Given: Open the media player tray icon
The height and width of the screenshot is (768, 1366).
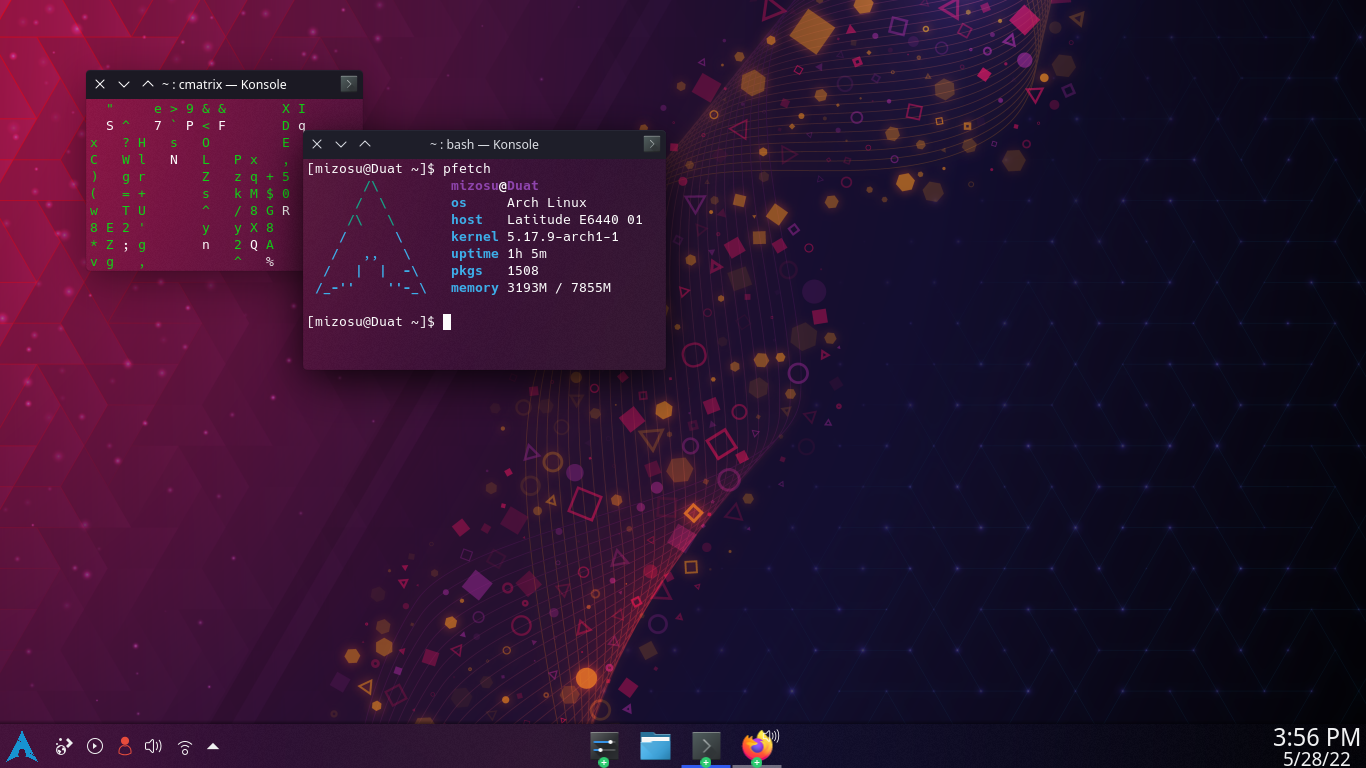Looking at the screenshot, I should pos(95,746).
